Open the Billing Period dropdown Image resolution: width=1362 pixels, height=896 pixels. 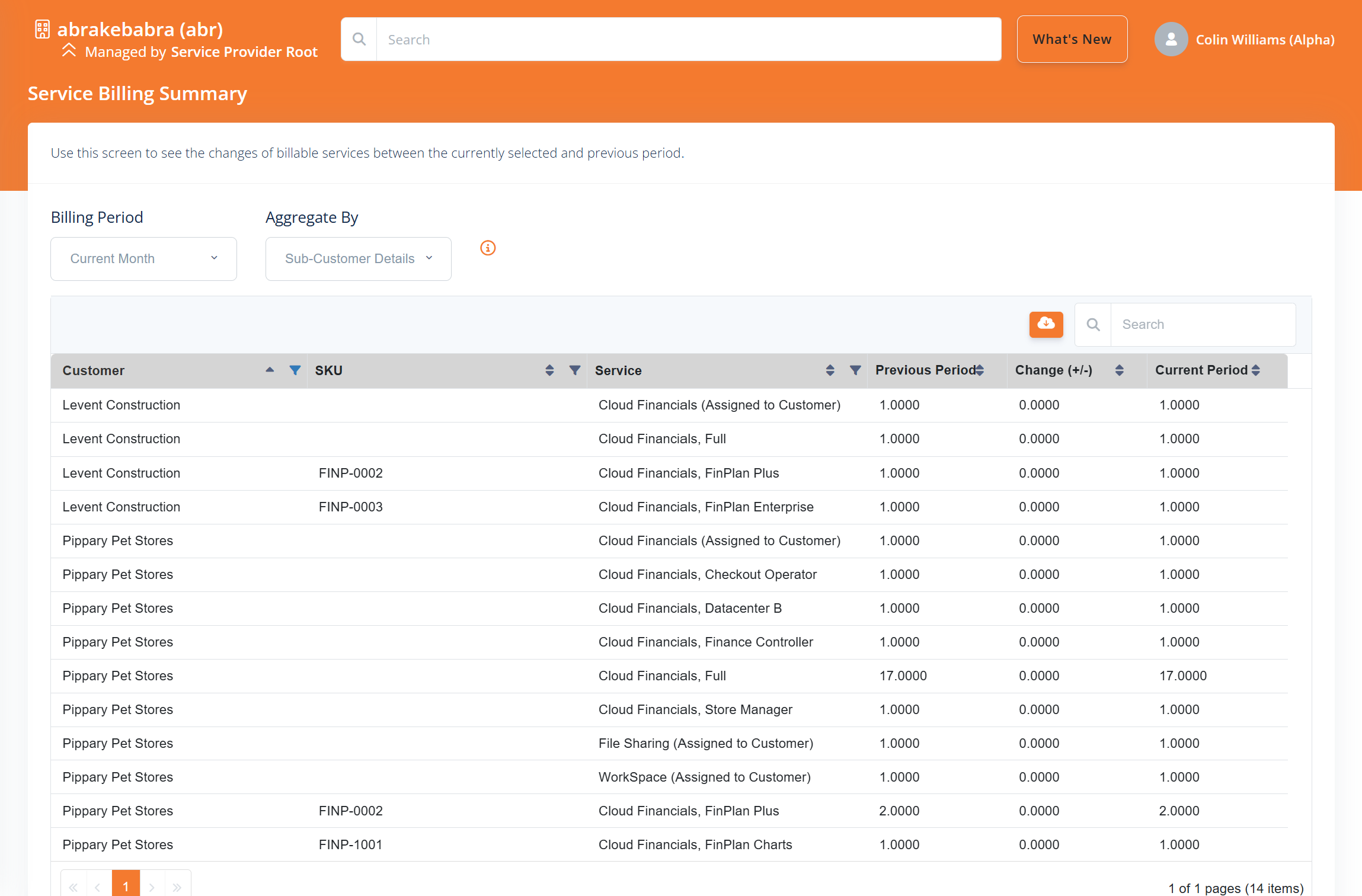pyautogui.click(x=143, y=258)
